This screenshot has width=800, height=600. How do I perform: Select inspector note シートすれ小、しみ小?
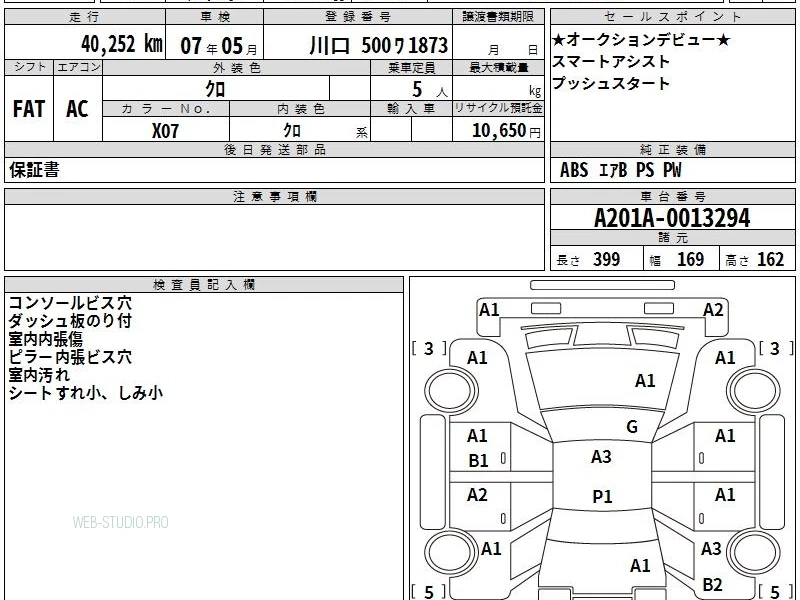tap(86, 393)
